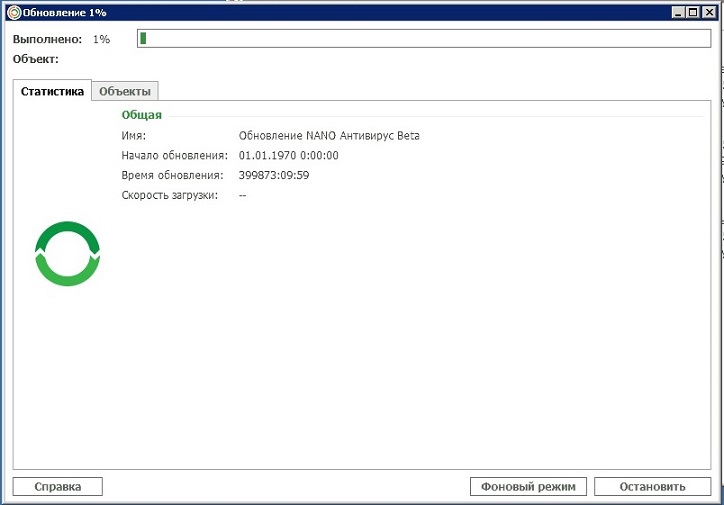Click the update progress bar
The image size is (724, 505).
pyautogui.click(x=424, y=39)
